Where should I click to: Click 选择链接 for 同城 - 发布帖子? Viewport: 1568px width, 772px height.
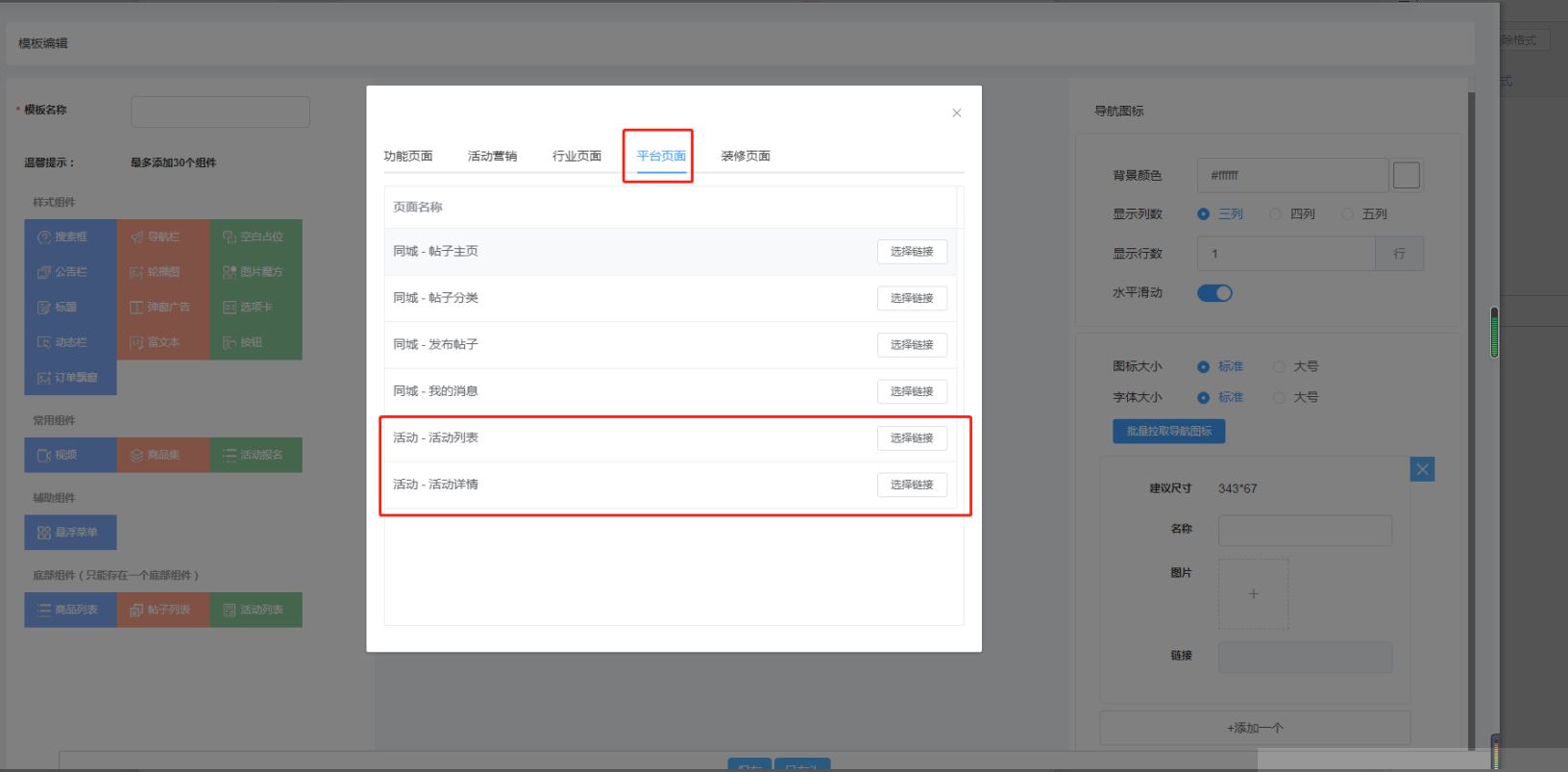pos(912,345)
